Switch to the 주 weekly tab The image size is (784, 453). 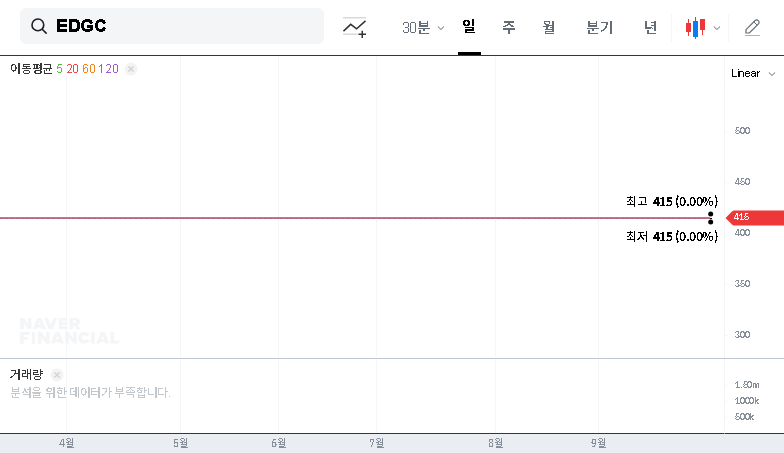(x=508, y=27)
